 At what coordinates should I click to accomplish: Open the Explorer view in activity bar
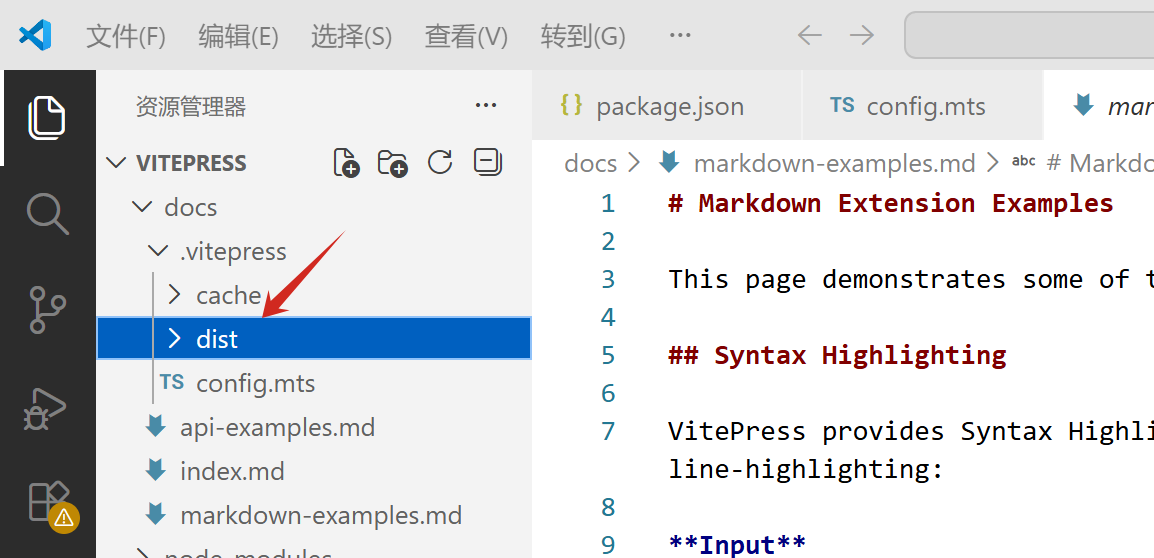tap(47, 117)
